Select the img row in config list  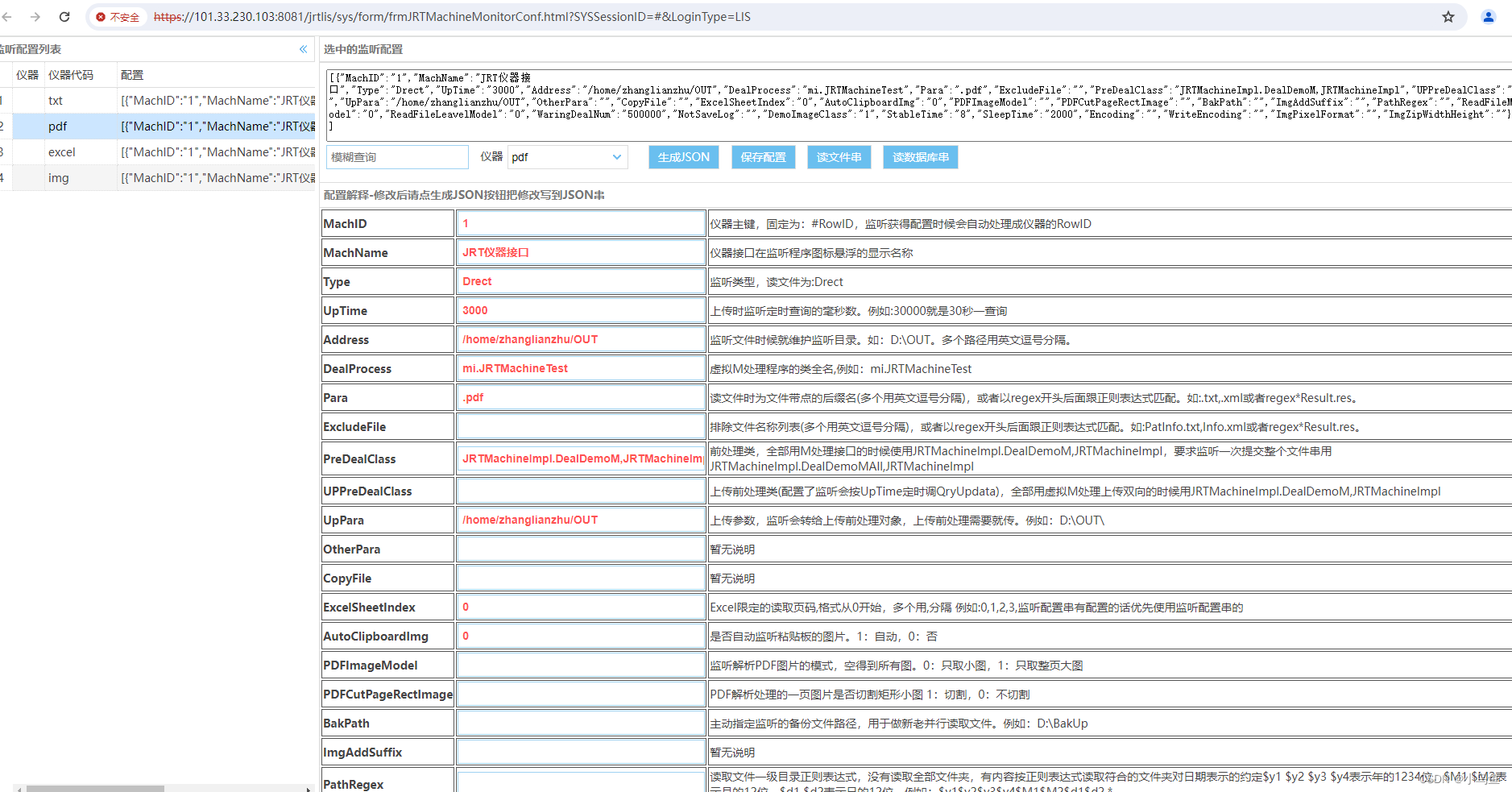158,178
